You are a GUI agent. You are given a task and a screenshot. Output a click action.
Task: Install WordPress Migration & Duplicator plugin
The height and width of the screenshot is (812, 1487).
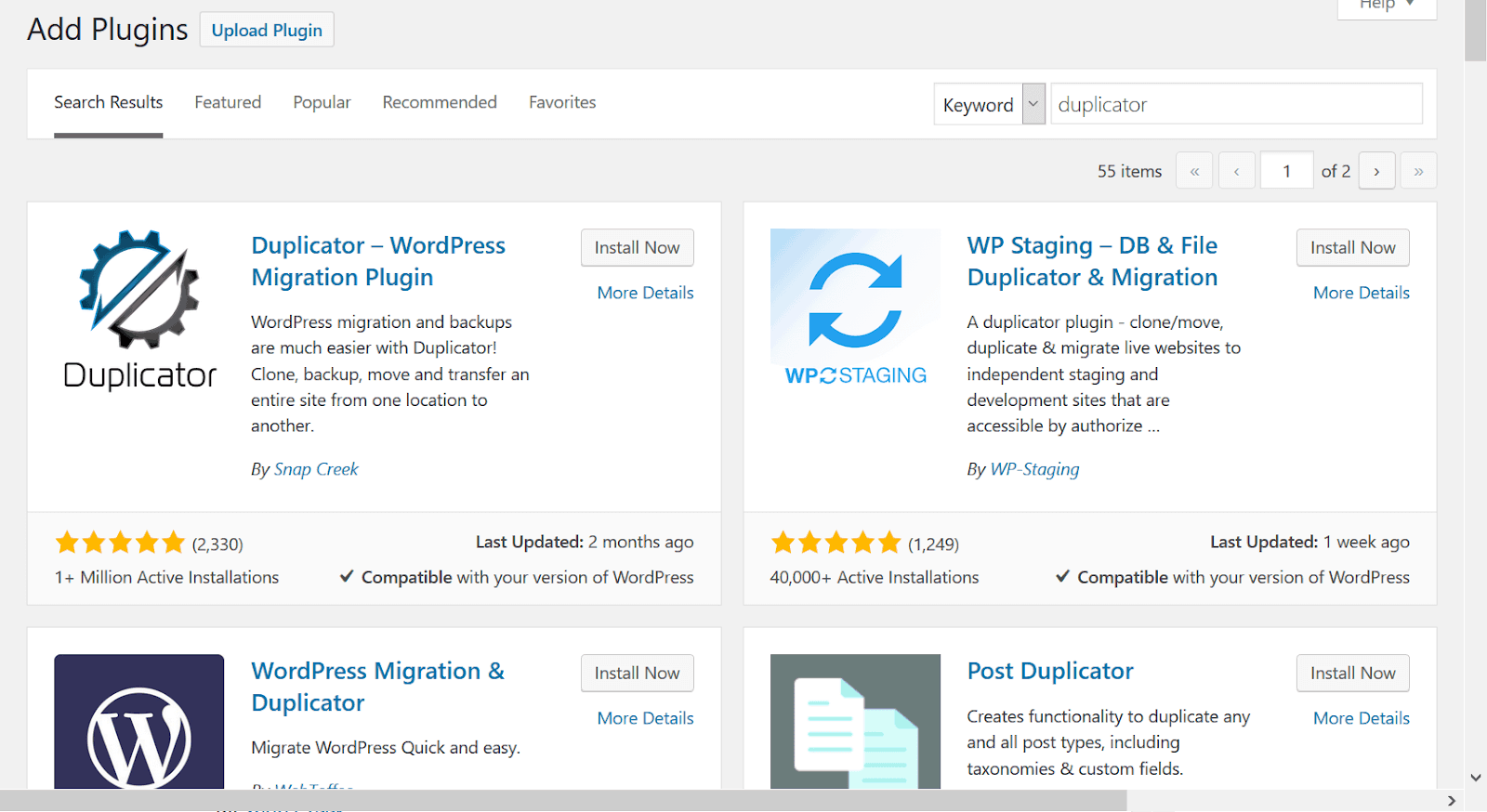tap(638, 673)
